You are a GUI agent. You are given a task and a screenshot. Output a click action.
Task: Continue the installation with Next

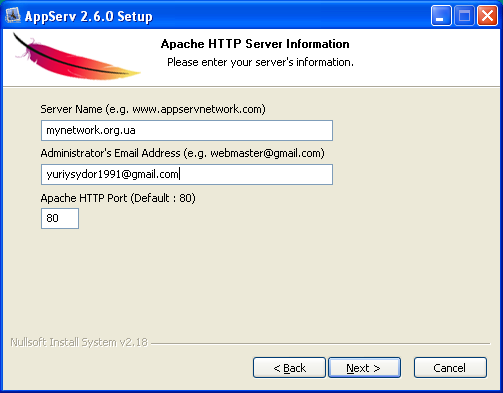tap(364, 368)
